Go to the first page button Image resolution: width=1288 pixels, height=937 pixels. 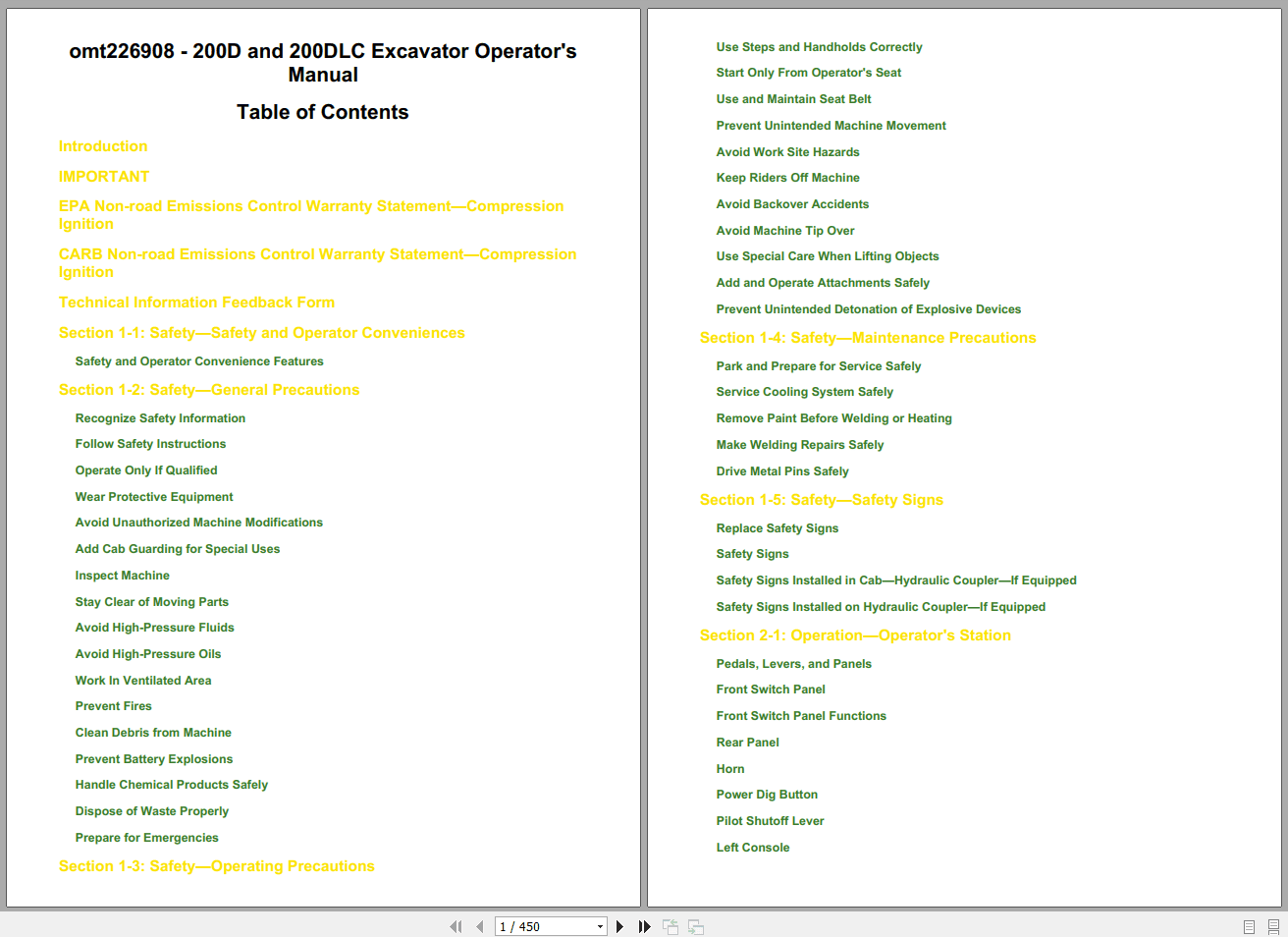(x=456, y=926)
